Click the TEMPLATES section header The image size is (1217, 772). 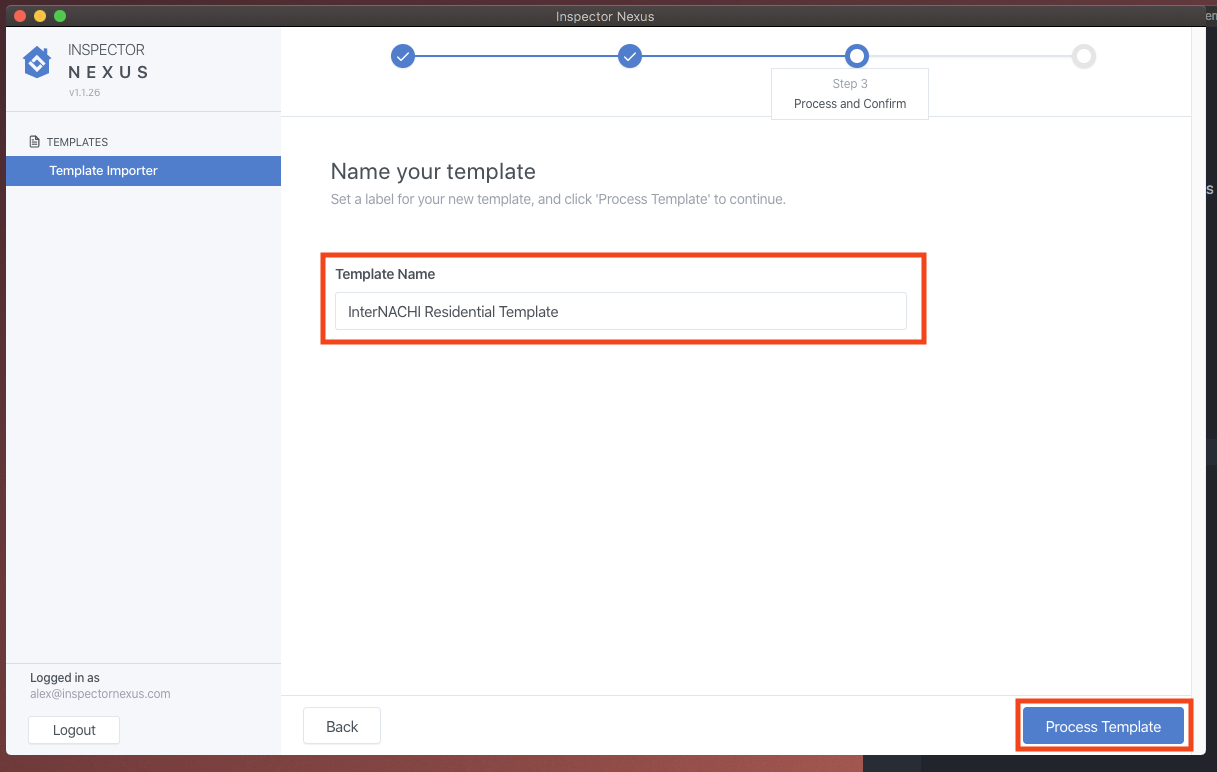click(77, 142)
